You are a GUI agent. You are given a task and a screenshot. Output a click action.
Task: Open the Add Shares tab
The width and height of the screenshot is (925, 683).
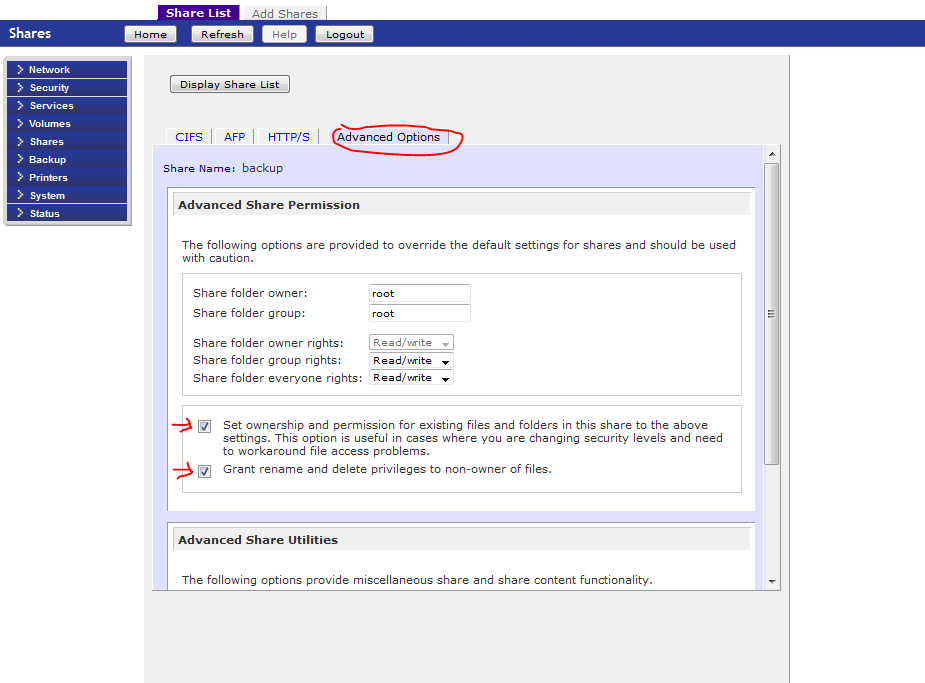pos(285,14)
